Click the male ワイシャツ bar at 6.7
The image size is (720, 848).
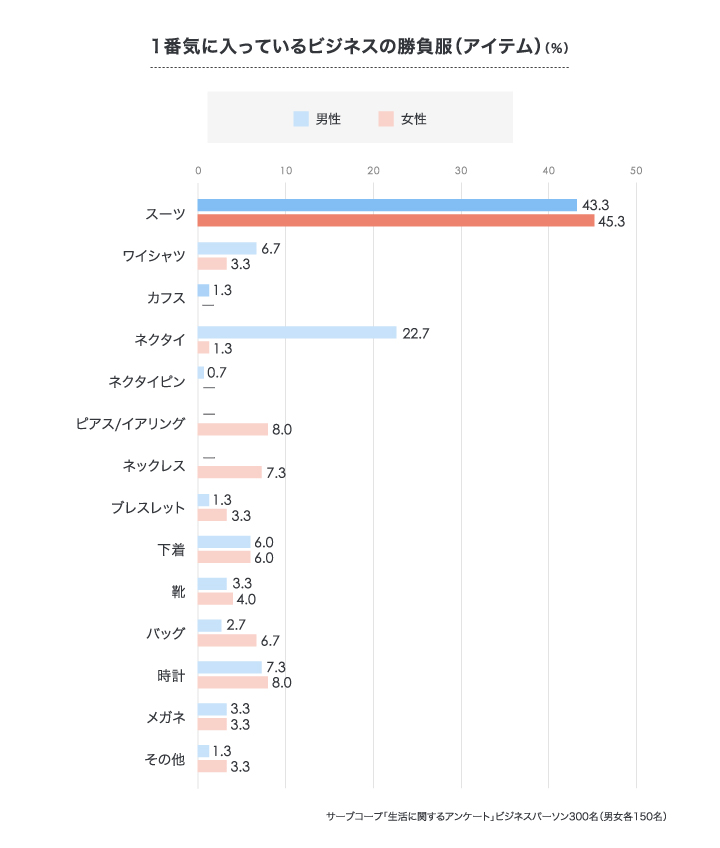click(x=227, y=248)
